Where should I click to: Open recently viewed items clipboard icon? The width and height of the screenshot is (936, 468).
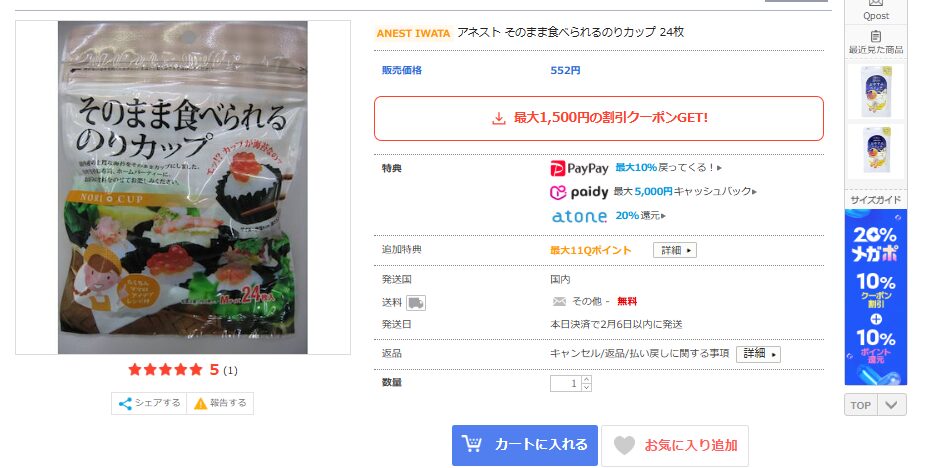pos(876,36)
